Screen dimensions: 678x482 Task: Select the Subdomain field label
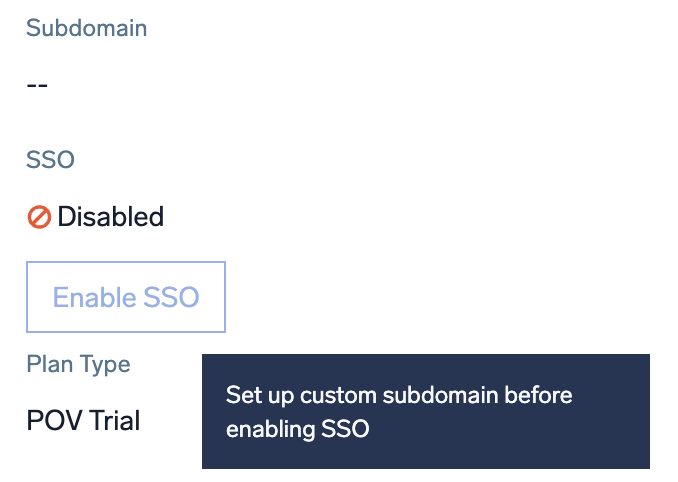pyautogui.click(x=87, y=28)
